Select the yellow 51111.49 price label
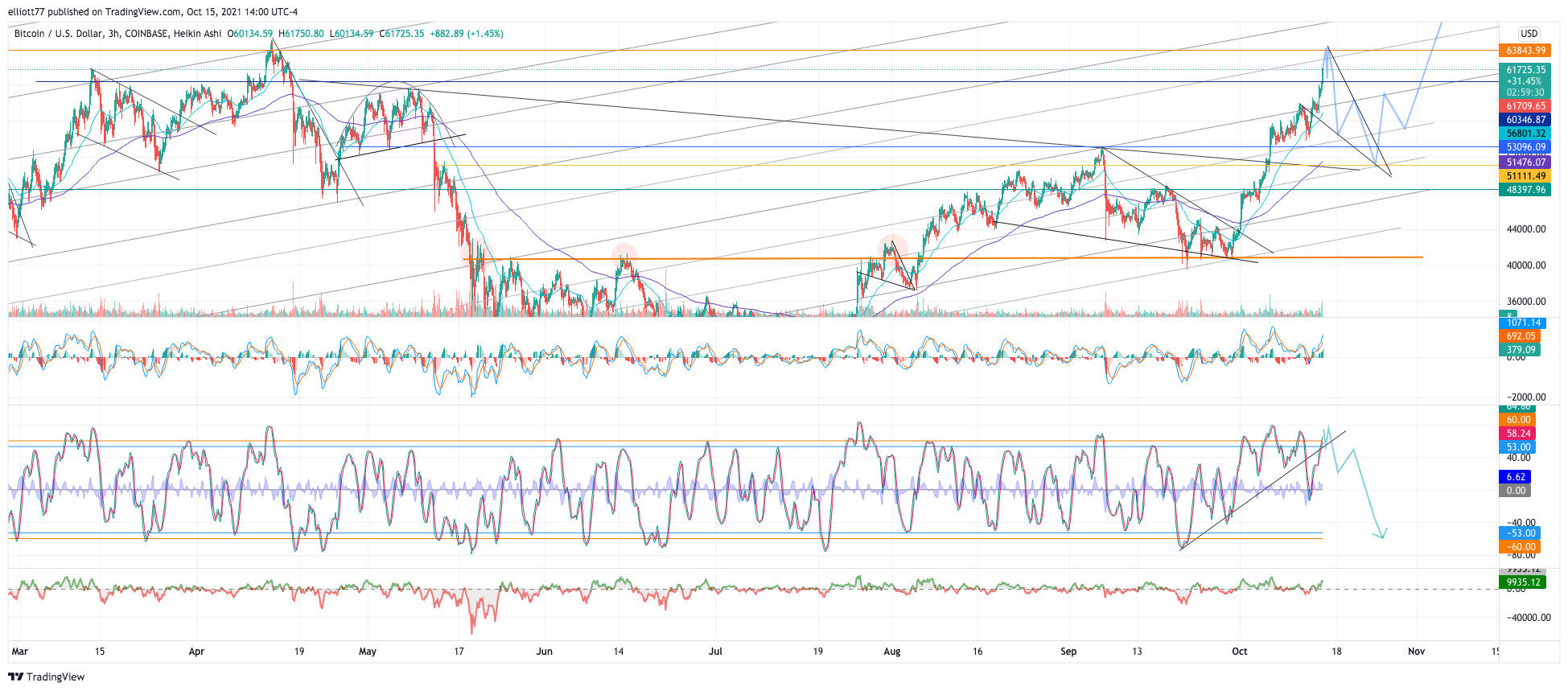Screen dimensions: 1568x691 [1525, 176]
